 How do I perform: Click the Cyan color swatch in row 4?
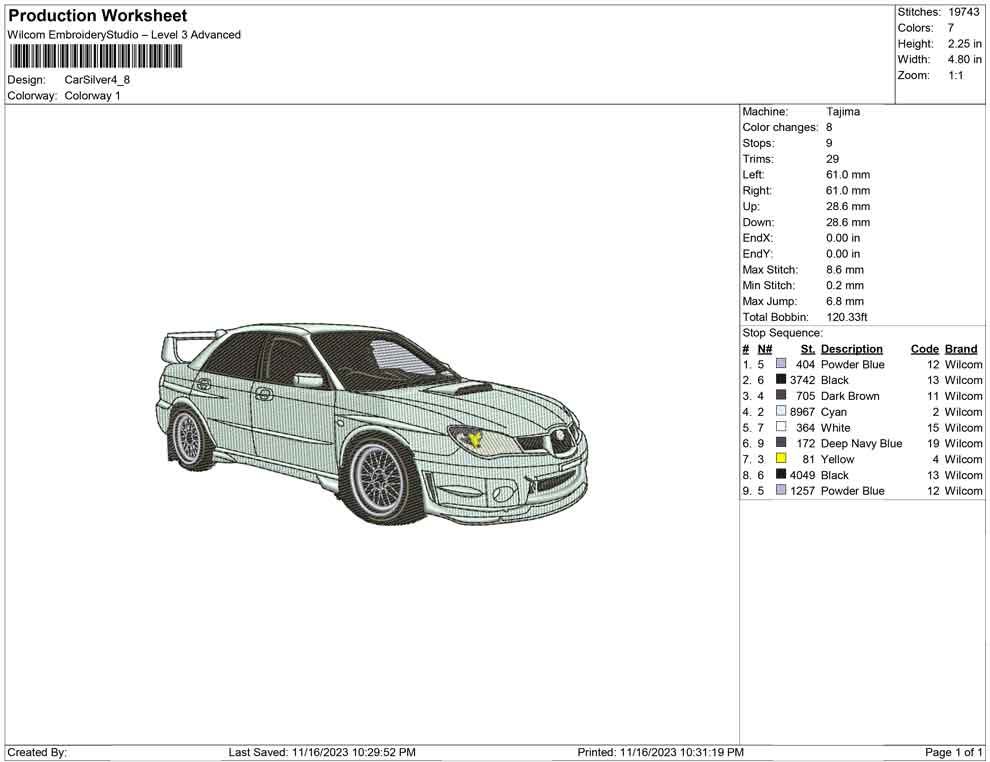(x=781, y=411)
